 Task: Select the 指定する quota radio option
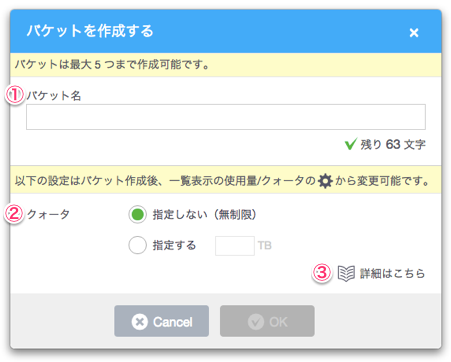[x=137, y=245]
